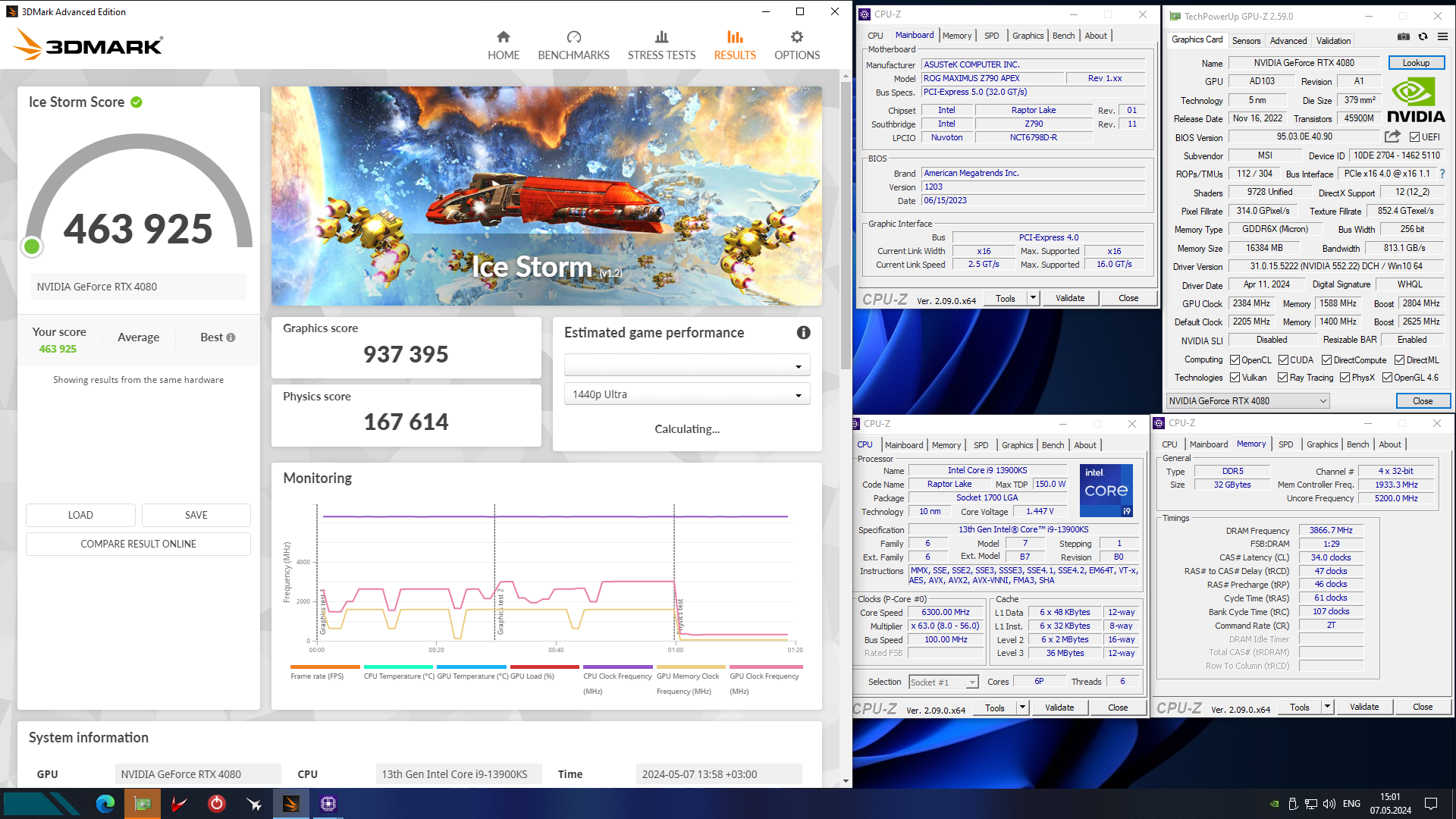Screen dimensions: 1456x819
Task: Toggle the Vulkan checkbox in GPU-Z
Action: [1235, 378]
